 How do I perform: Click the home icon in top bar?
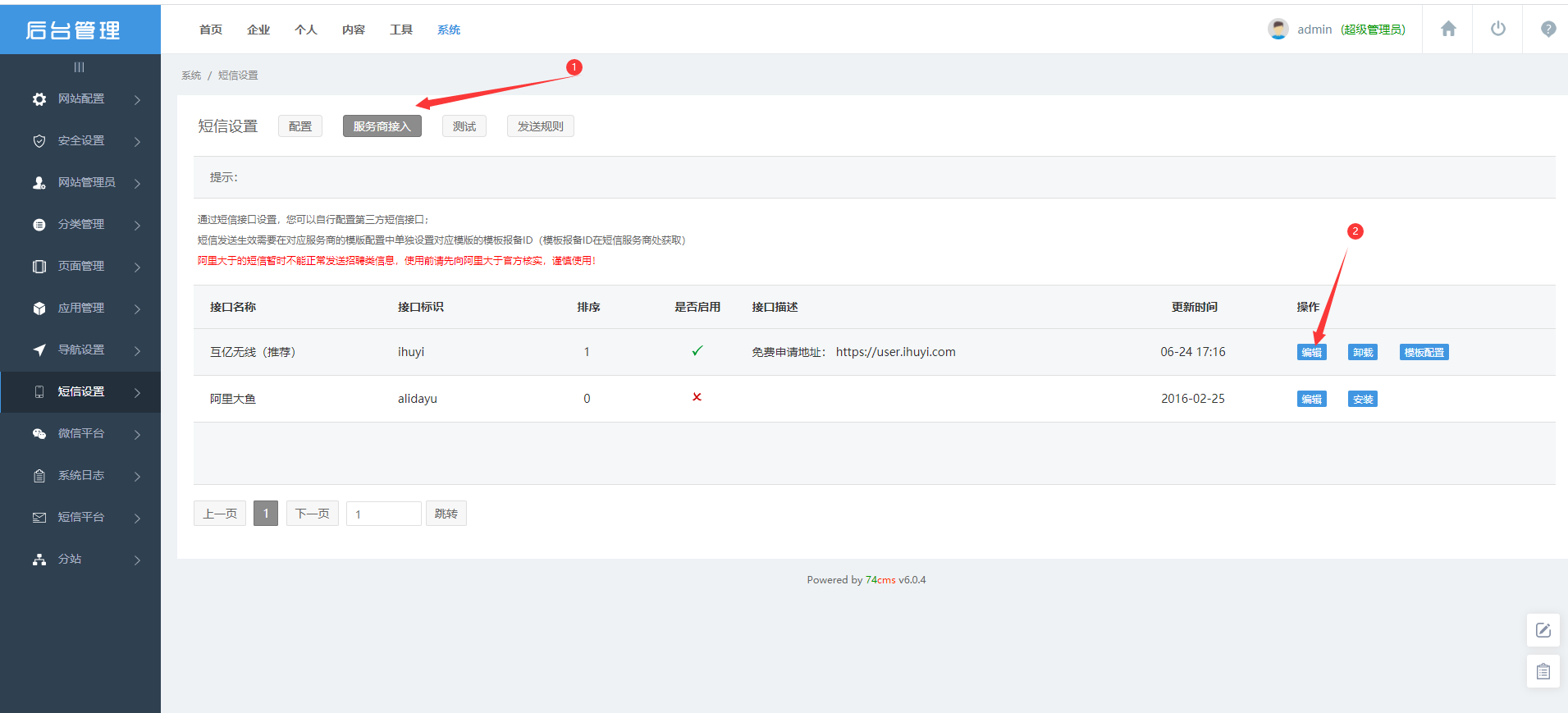coord(1448,30)
